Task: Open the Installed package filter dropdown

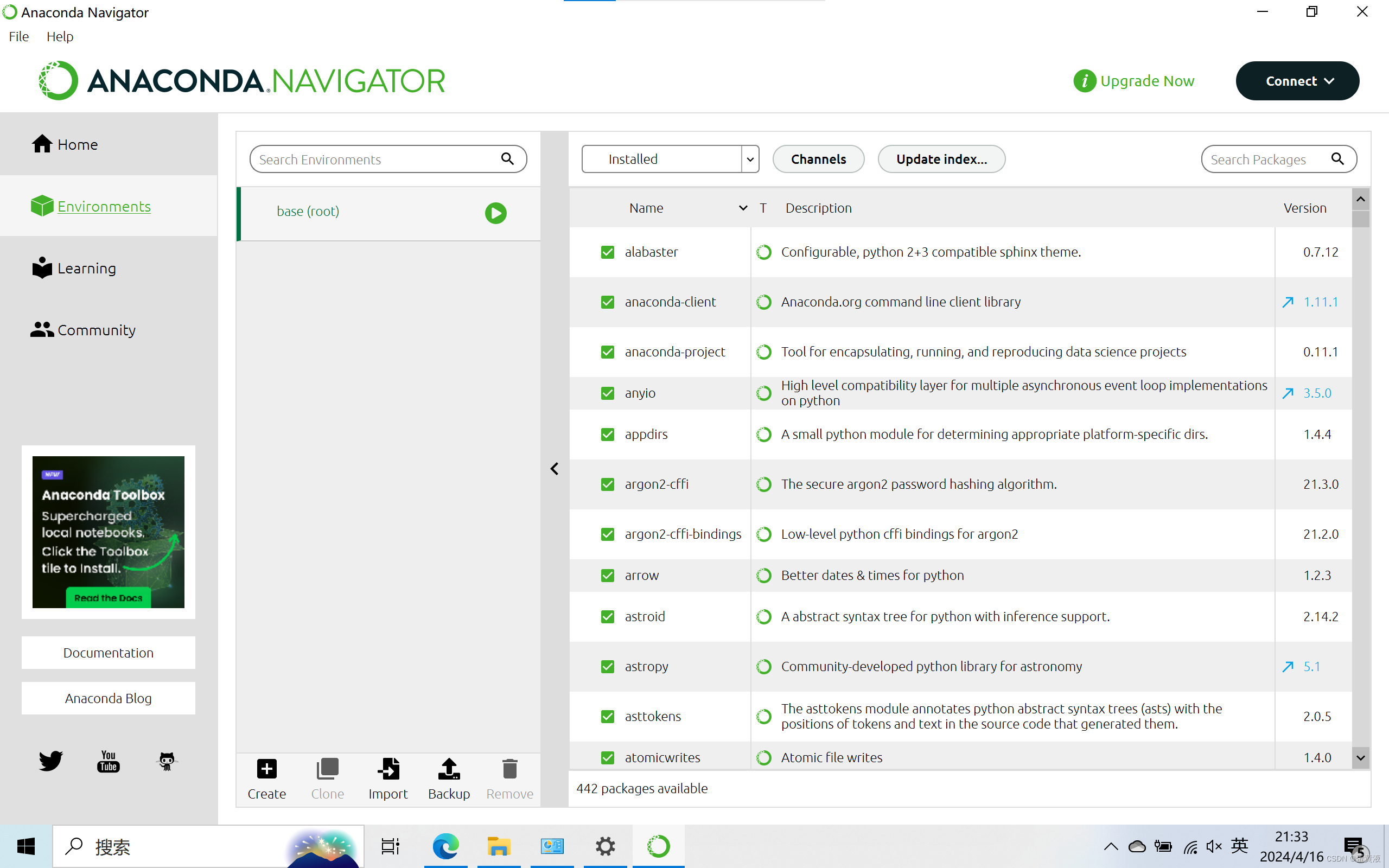Action: click(x=670, y=159)
